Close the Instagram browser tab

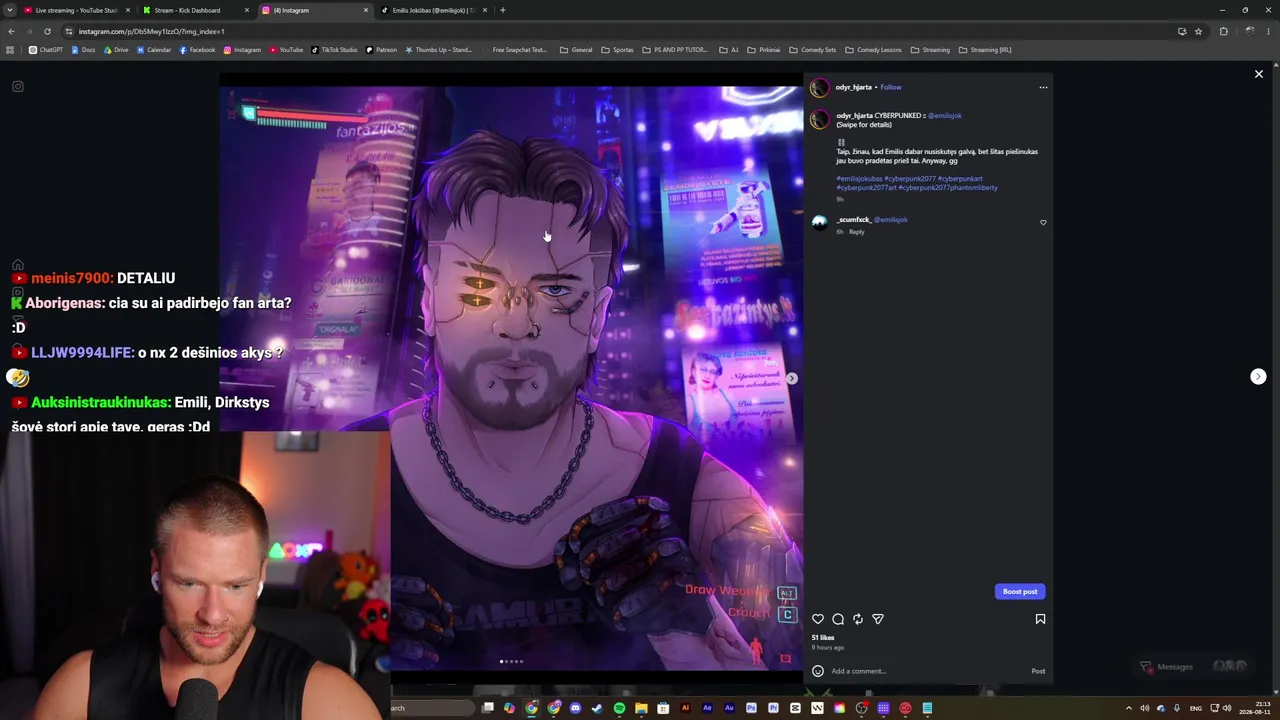(x=366, y=10)
